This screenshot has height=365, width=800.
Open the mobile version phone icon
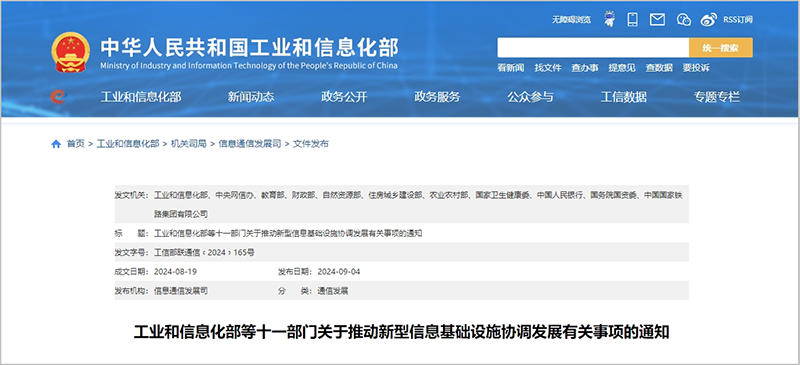point(633,19)
